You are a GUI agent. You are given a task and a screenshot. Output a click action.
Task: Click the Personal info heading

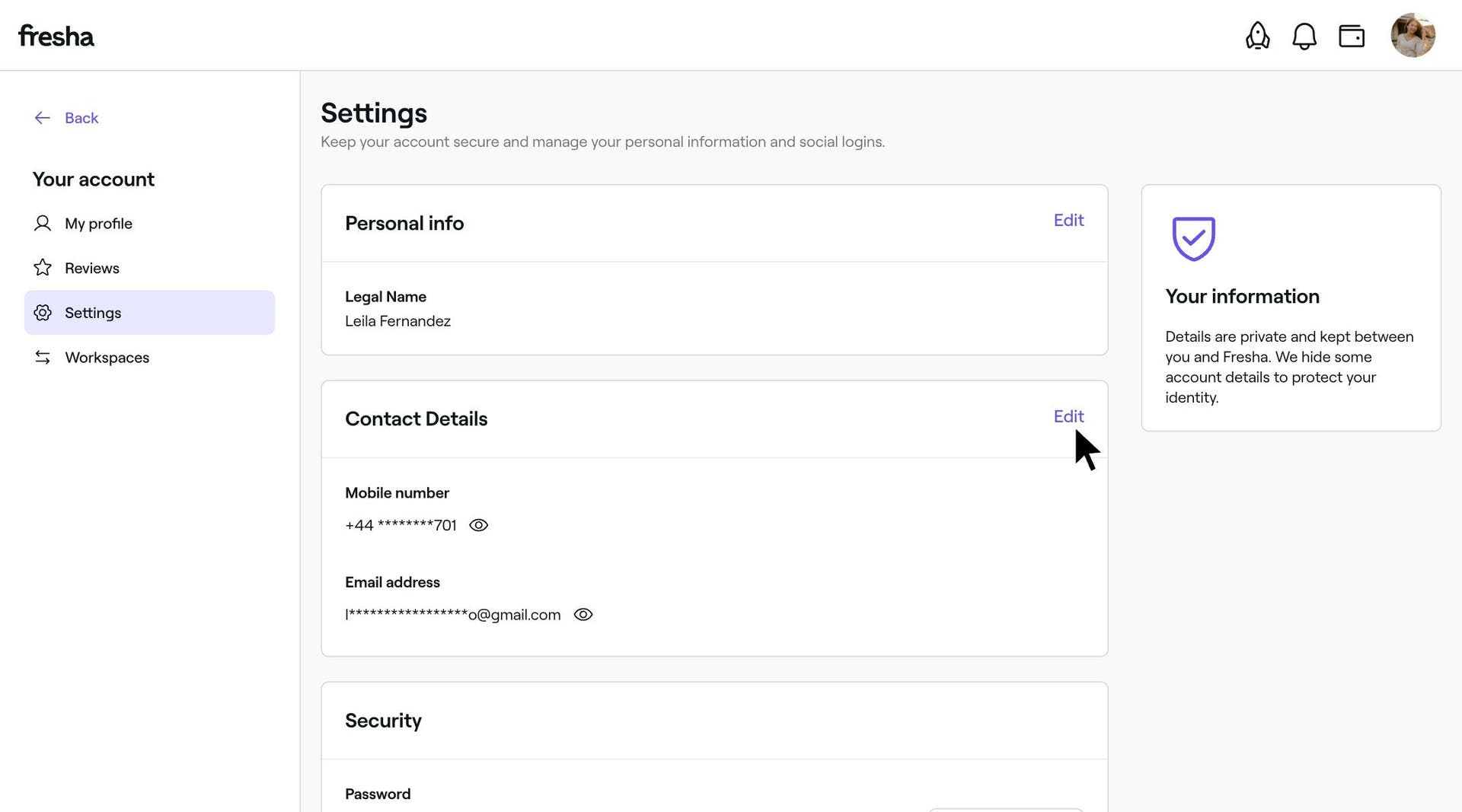[404, 224]
